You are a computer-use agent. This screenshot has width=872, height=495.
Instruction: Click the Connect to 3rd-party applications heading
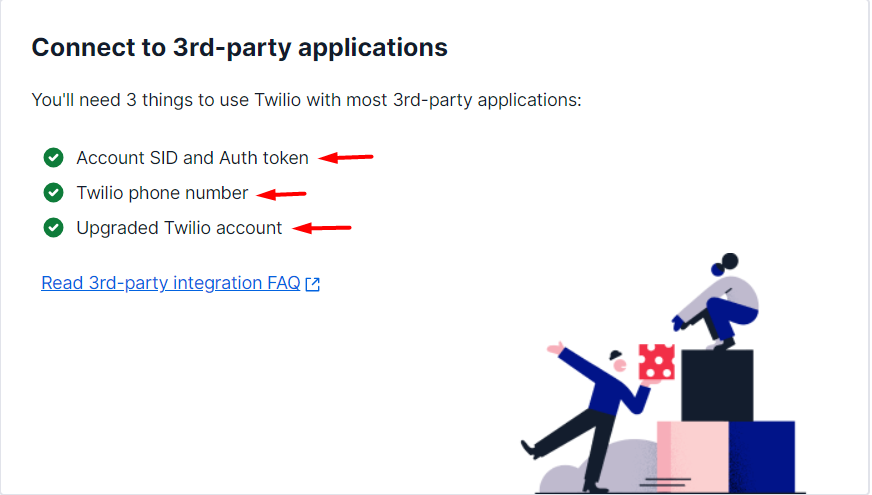[239, 47]
